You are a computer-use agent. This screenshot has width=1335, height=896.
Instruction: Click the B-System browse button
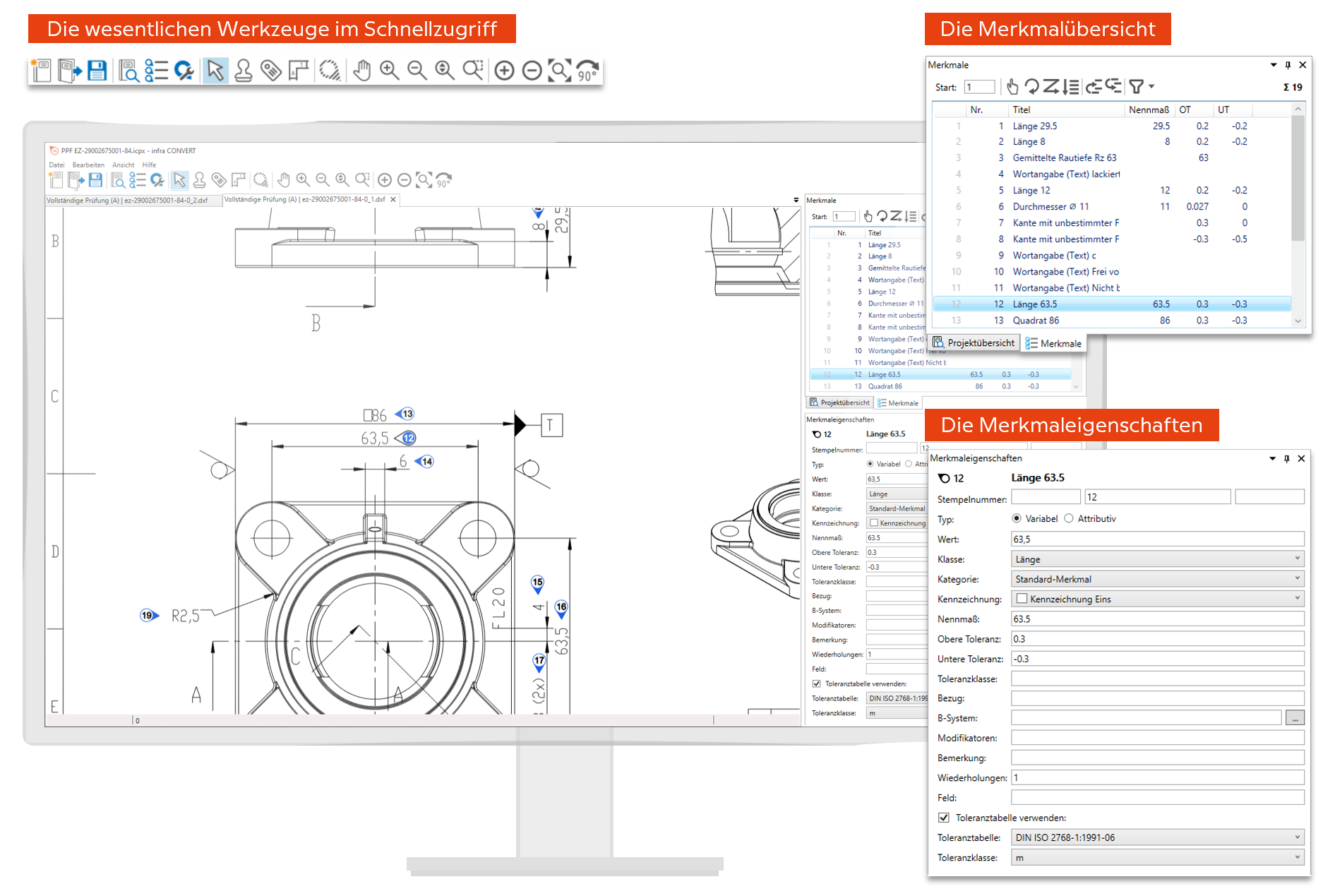click(1295, 719)
